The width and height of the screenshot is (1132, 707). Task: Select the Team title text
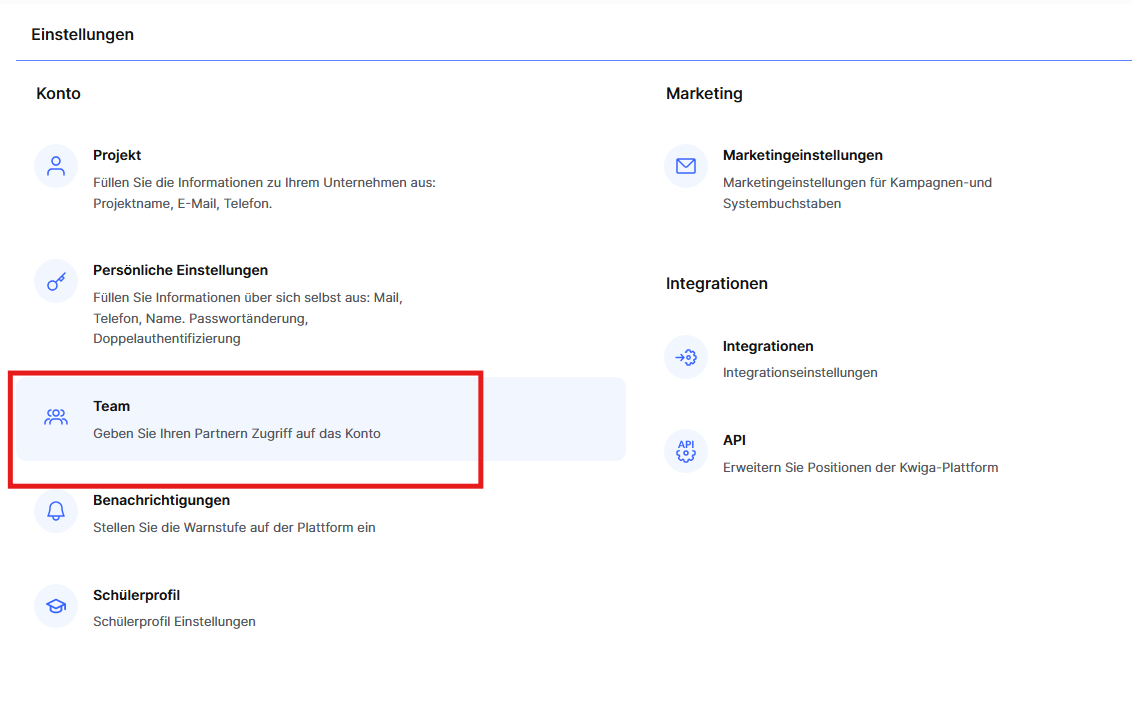click(x=111, y=406)
